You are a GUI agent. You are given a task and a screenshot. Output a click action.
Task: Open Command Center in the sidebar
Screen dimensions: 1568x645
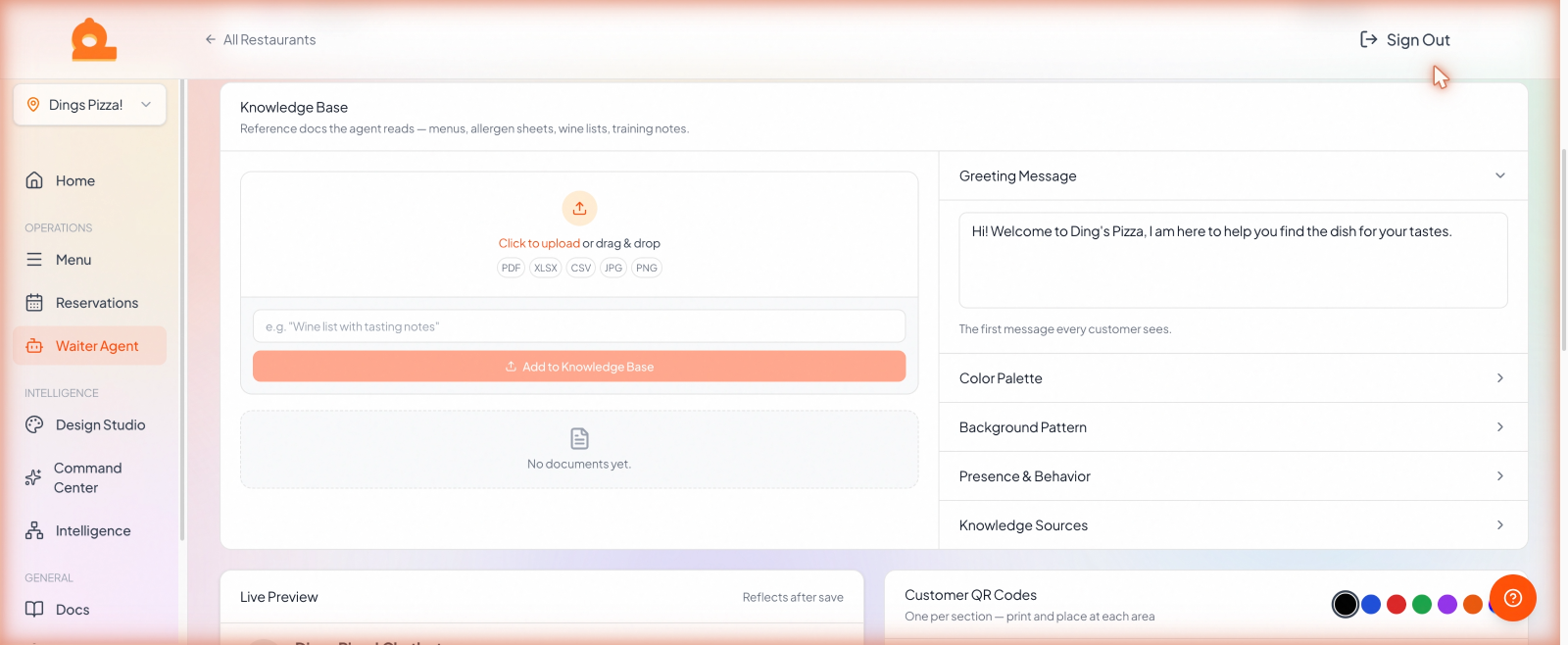tap(89, 477)
